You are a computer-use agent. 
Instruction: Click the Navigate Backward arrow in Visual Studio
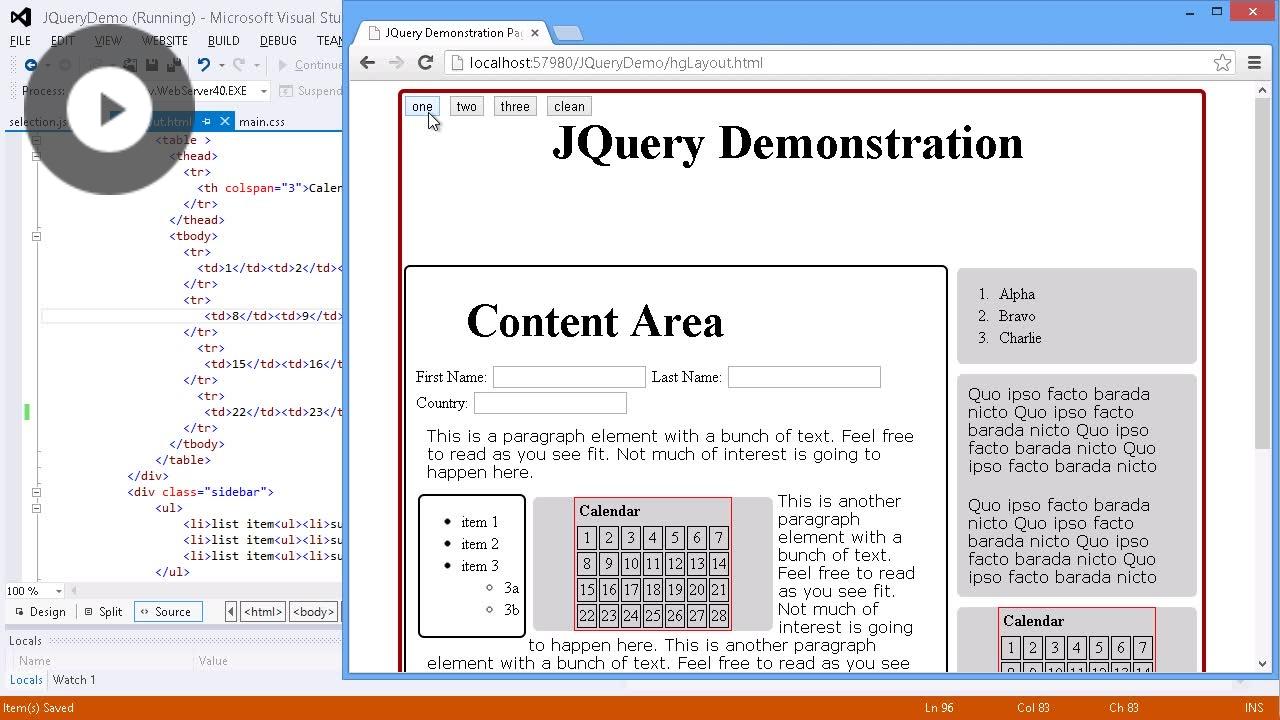(31, 63)
